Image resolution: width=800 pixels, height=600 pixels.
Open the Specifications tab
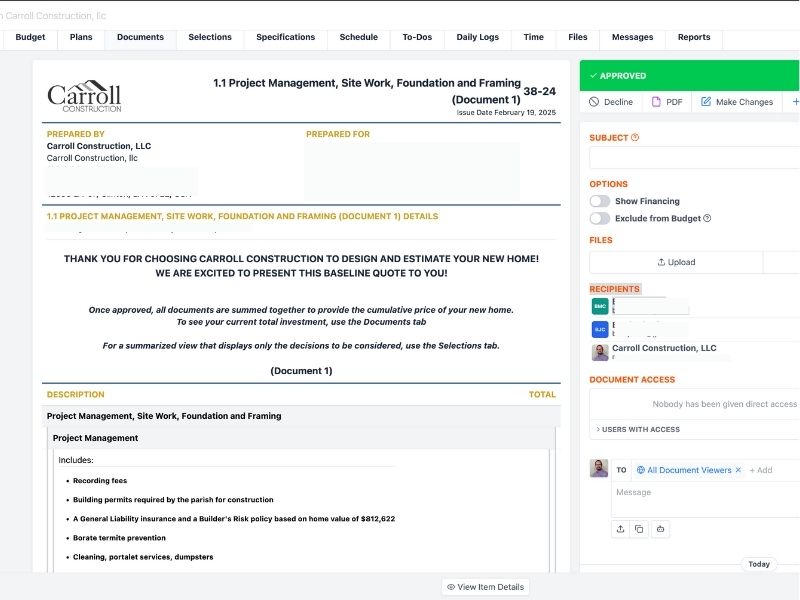(x=286, y=37)
